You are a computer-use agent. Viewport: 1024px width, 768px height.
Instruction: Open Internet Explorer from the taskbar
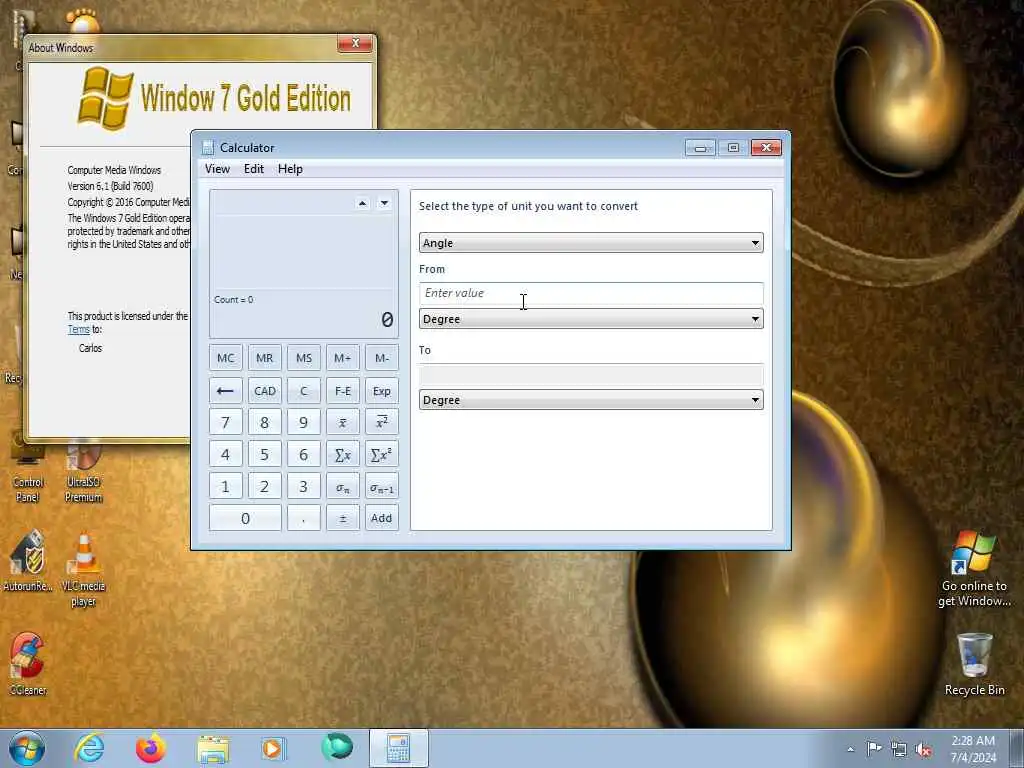pos(89,748)
